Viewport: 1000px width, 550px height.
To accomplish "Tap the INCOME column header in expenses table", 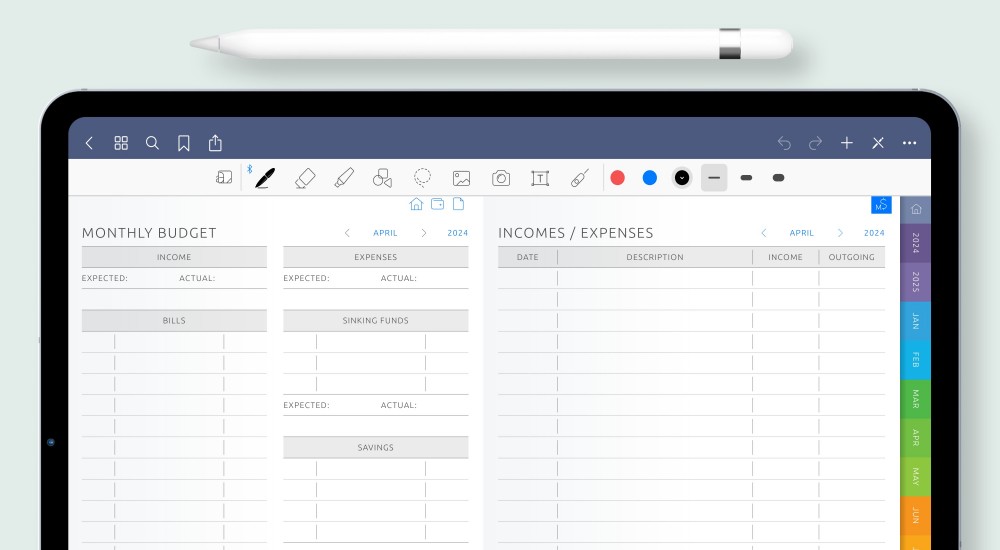I will (786, 257).
